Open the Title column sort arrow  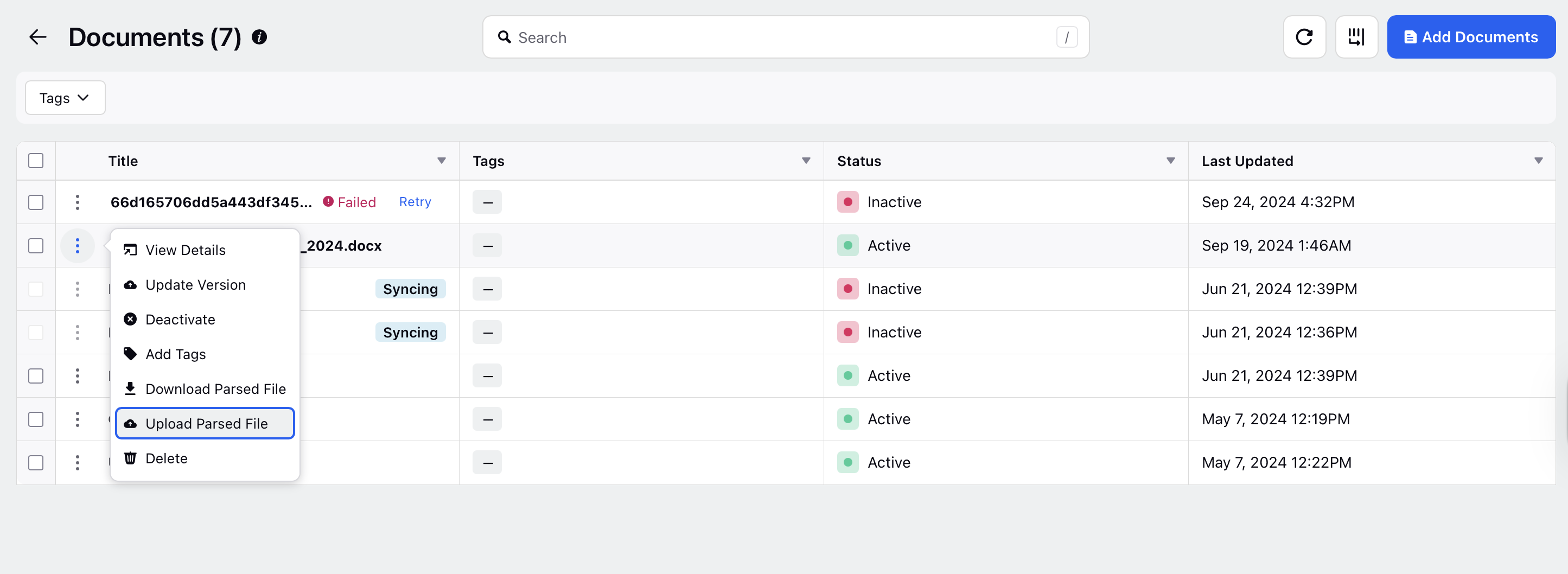441,161
